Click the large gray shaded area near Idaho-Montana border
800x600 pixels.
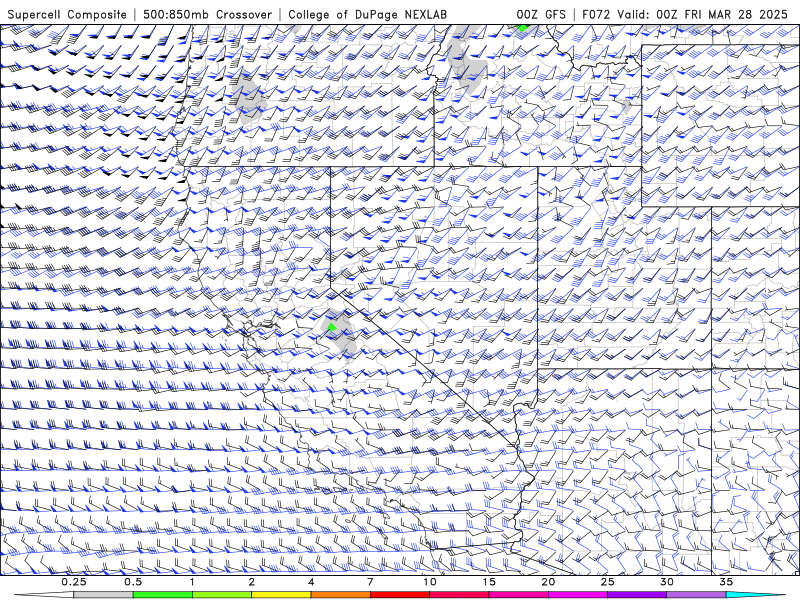(x=467, y=61)
